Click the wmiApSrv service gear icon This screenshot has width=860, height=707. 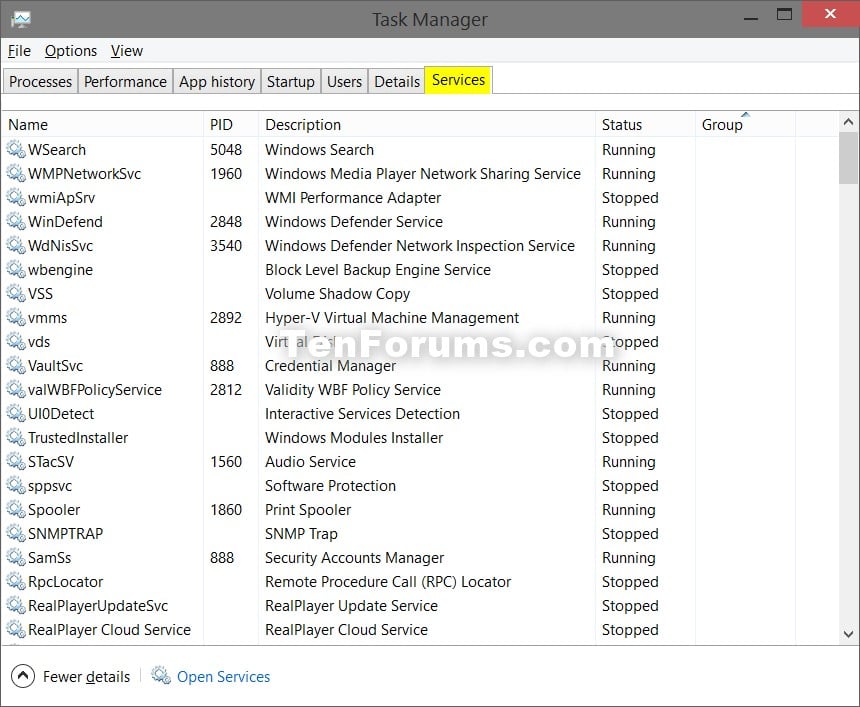16,197
